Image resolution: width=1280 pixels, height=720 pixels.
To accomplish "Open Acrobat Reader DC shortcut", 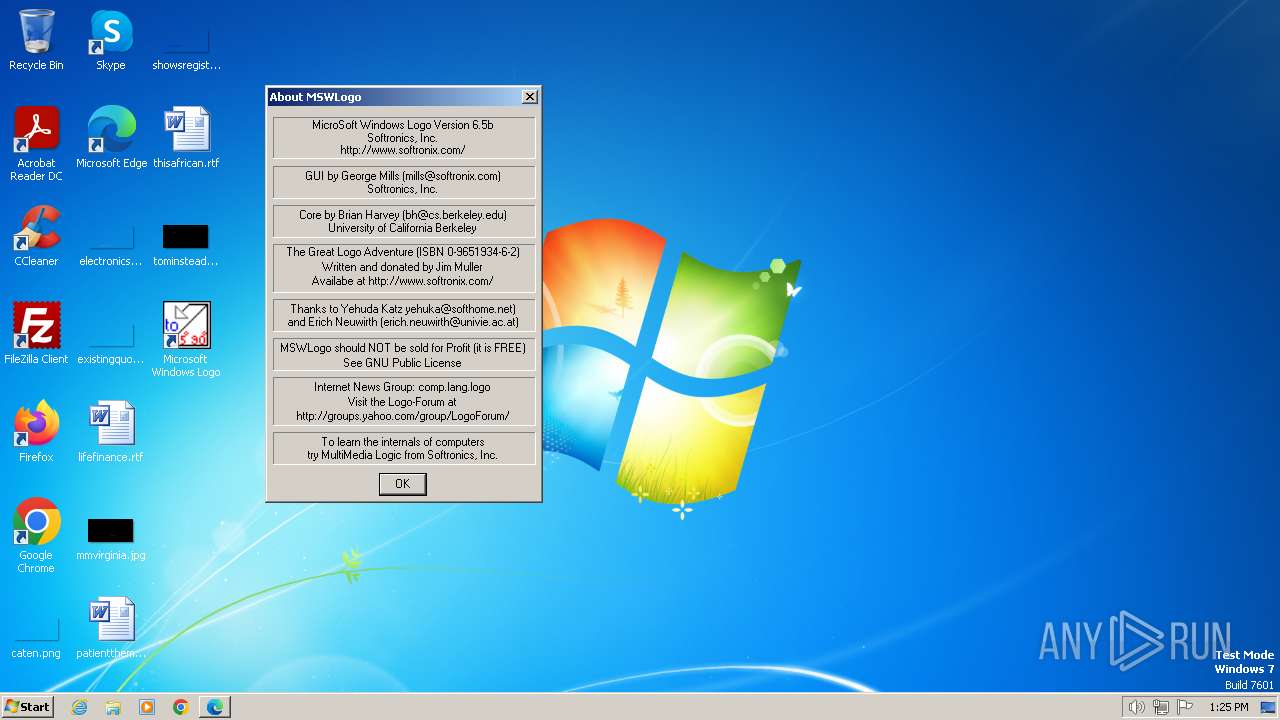I will click(36, 144).
